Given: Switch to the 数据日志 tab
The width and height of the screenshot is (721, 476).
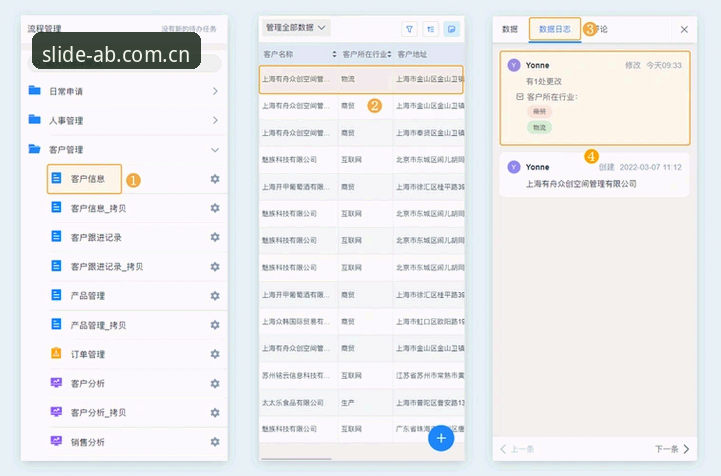Looking at the screenshot, I should point(555,29).
